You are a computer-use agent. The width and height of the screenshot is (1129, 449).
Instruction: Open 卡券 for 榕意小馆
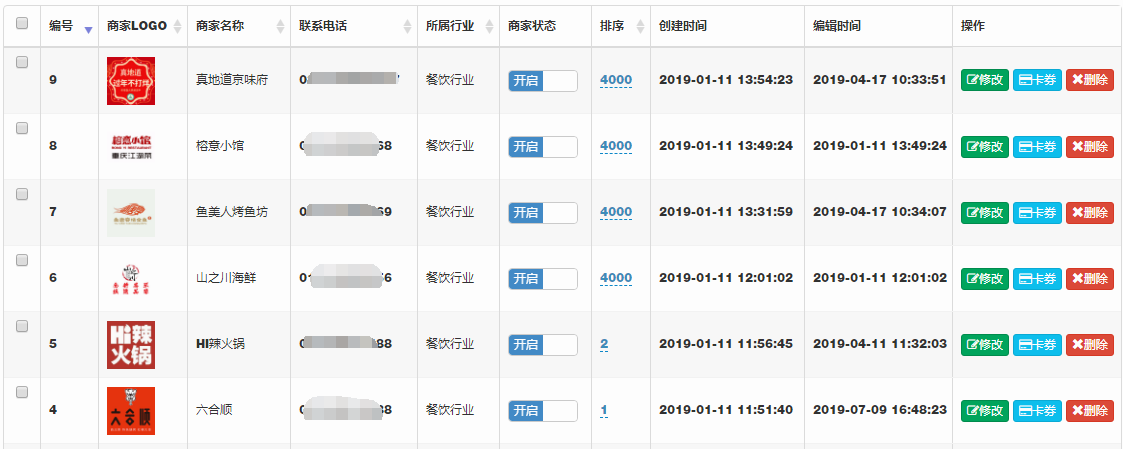pos(1038,146)
